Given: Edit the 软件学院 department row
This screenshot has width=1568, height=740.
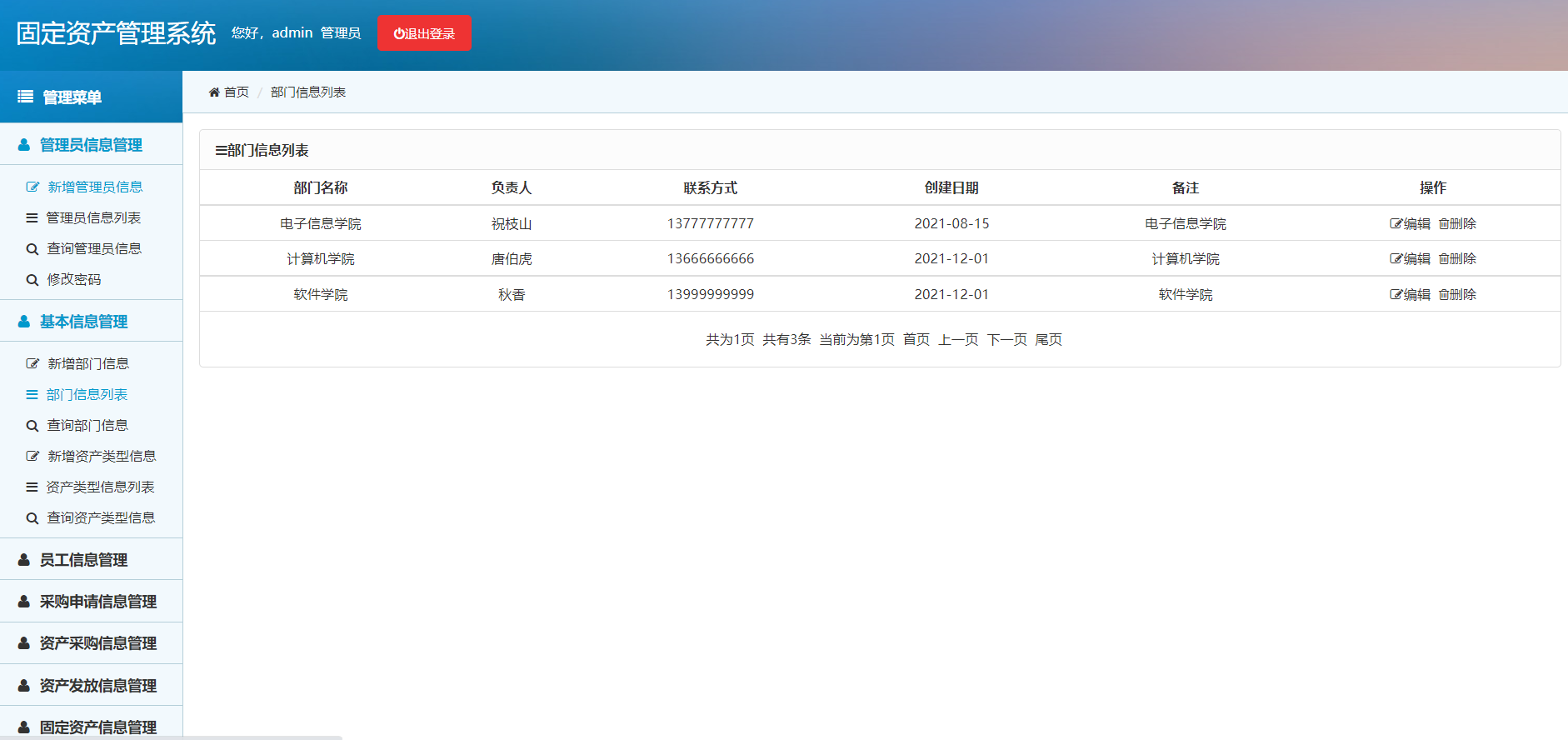Looking at the screenshot, I should tap(1410, 294).
